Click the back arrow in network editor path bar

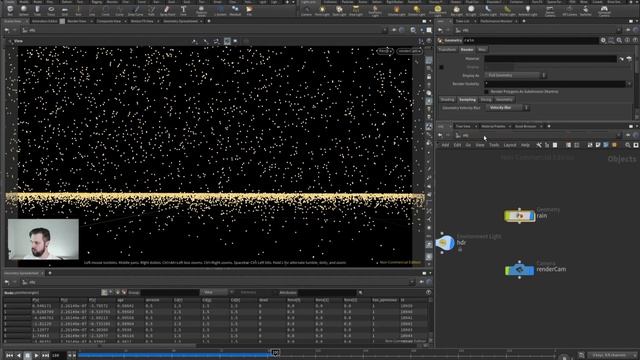440,135
